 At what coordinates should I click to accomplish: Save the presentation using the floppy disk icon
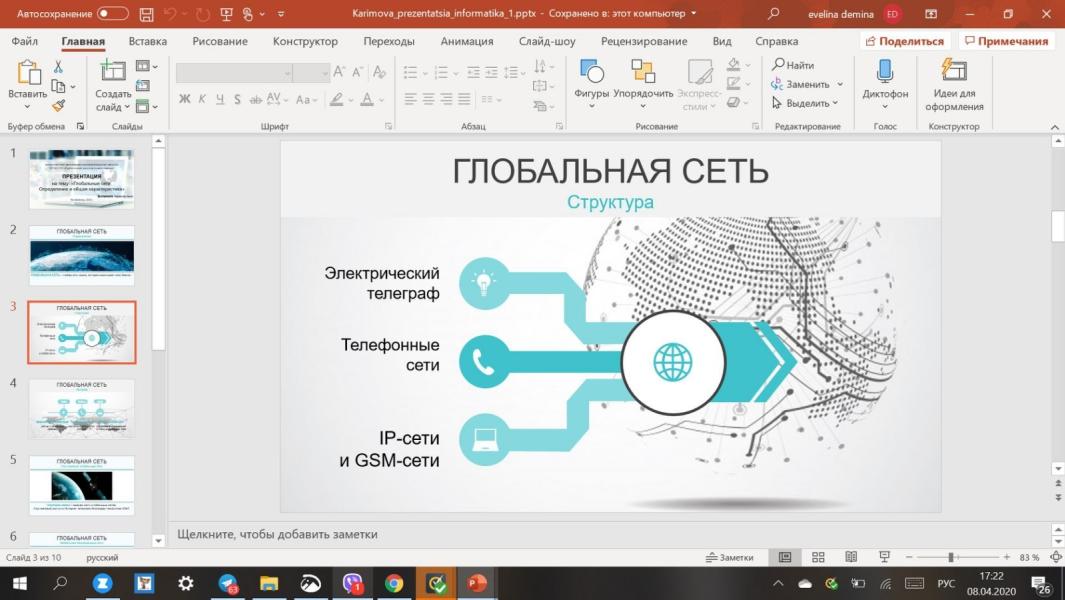146,14
